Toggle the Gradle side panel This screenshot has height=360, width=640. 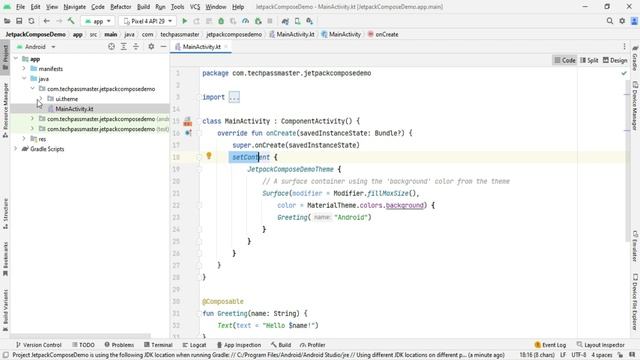click(635, 58)
